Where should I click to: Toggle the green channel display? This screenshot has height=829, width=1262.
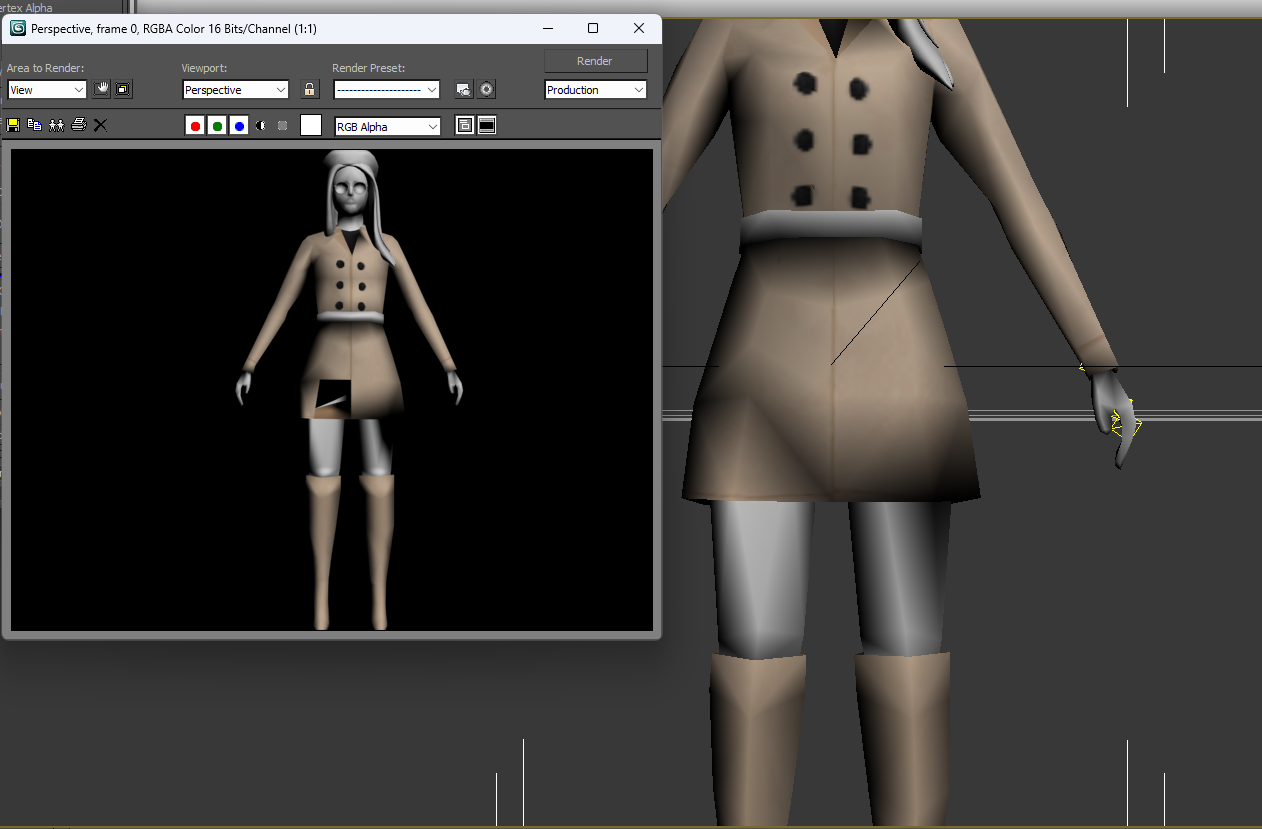pos(217,126)
